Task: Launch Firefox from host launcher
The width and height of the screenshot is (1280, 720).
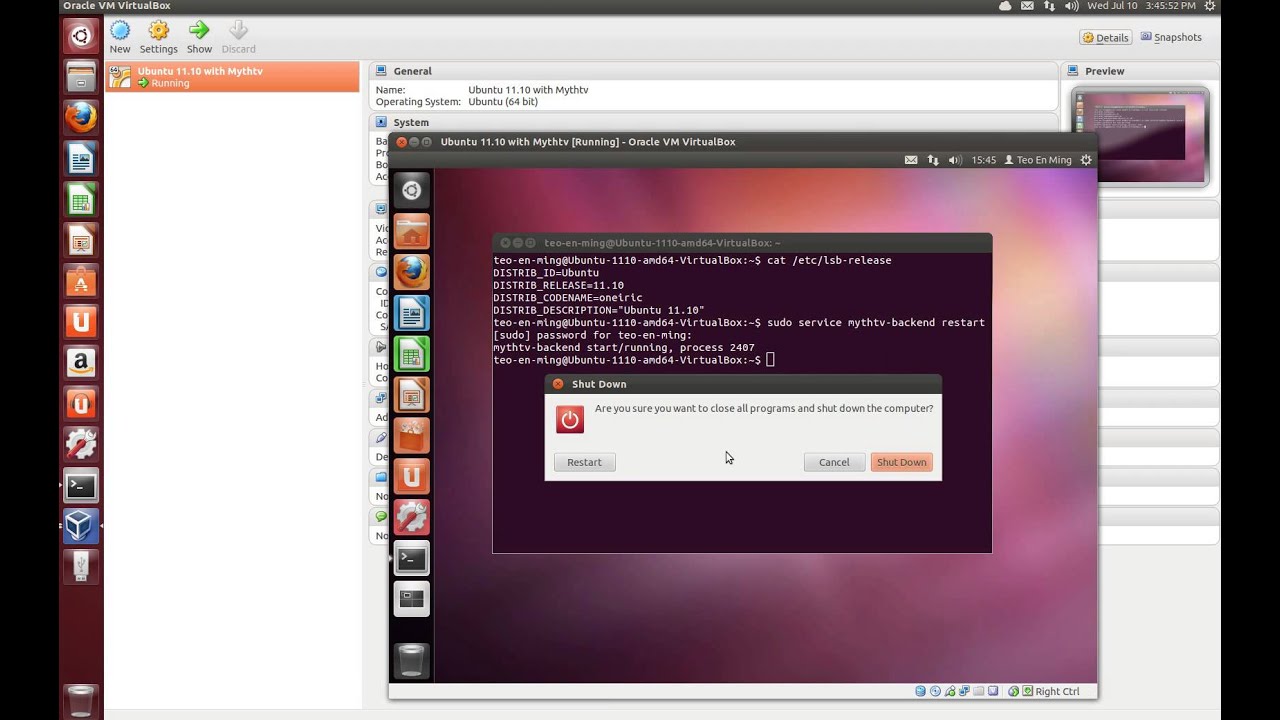Action: [81, 117]
